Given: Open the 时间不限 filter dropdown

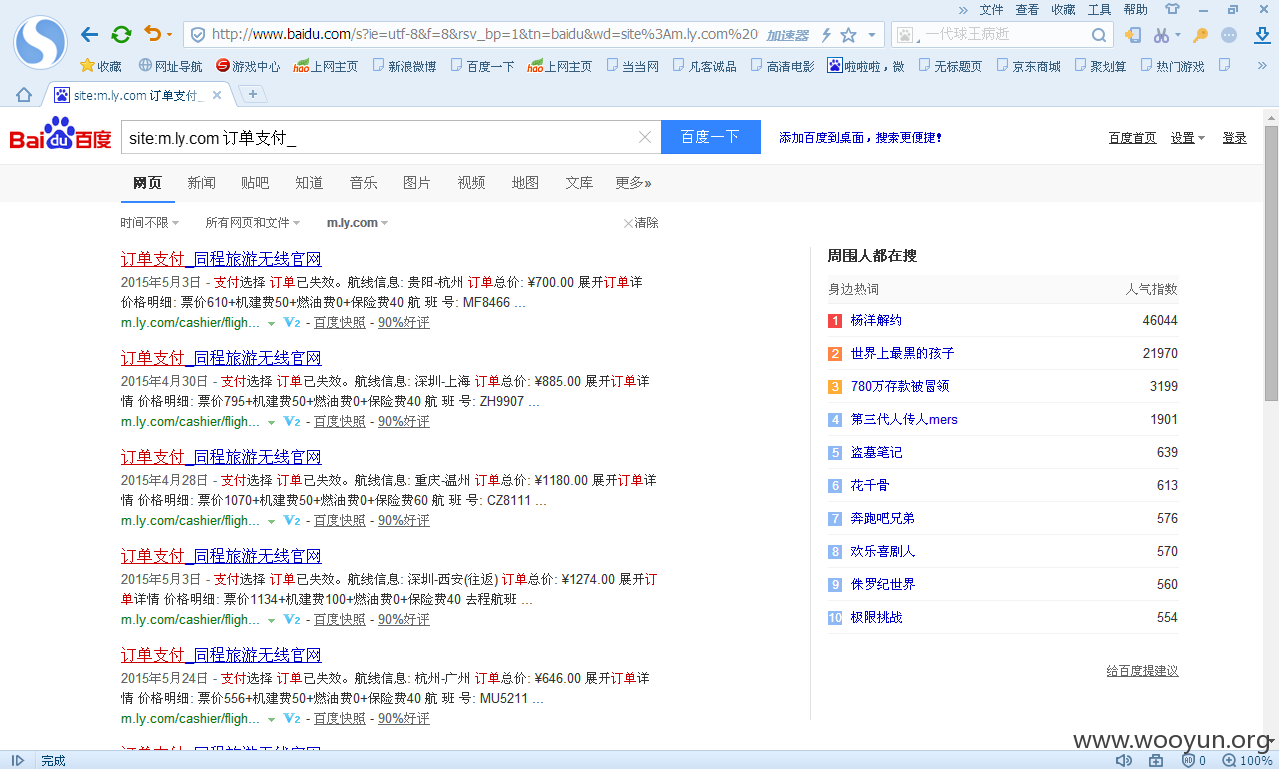Looking at the screenshot, I should click(x=150, y=223).
